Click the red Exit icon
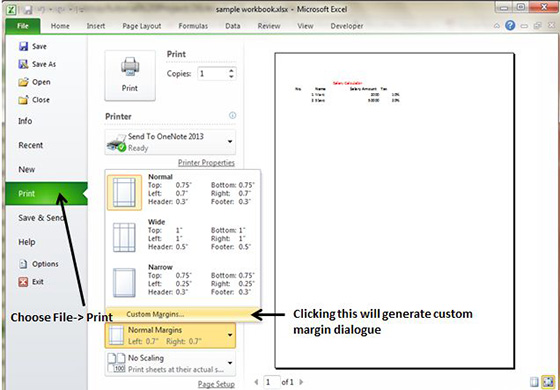The height and width of the screenshot is (390, 560). (x=23, y=282)
